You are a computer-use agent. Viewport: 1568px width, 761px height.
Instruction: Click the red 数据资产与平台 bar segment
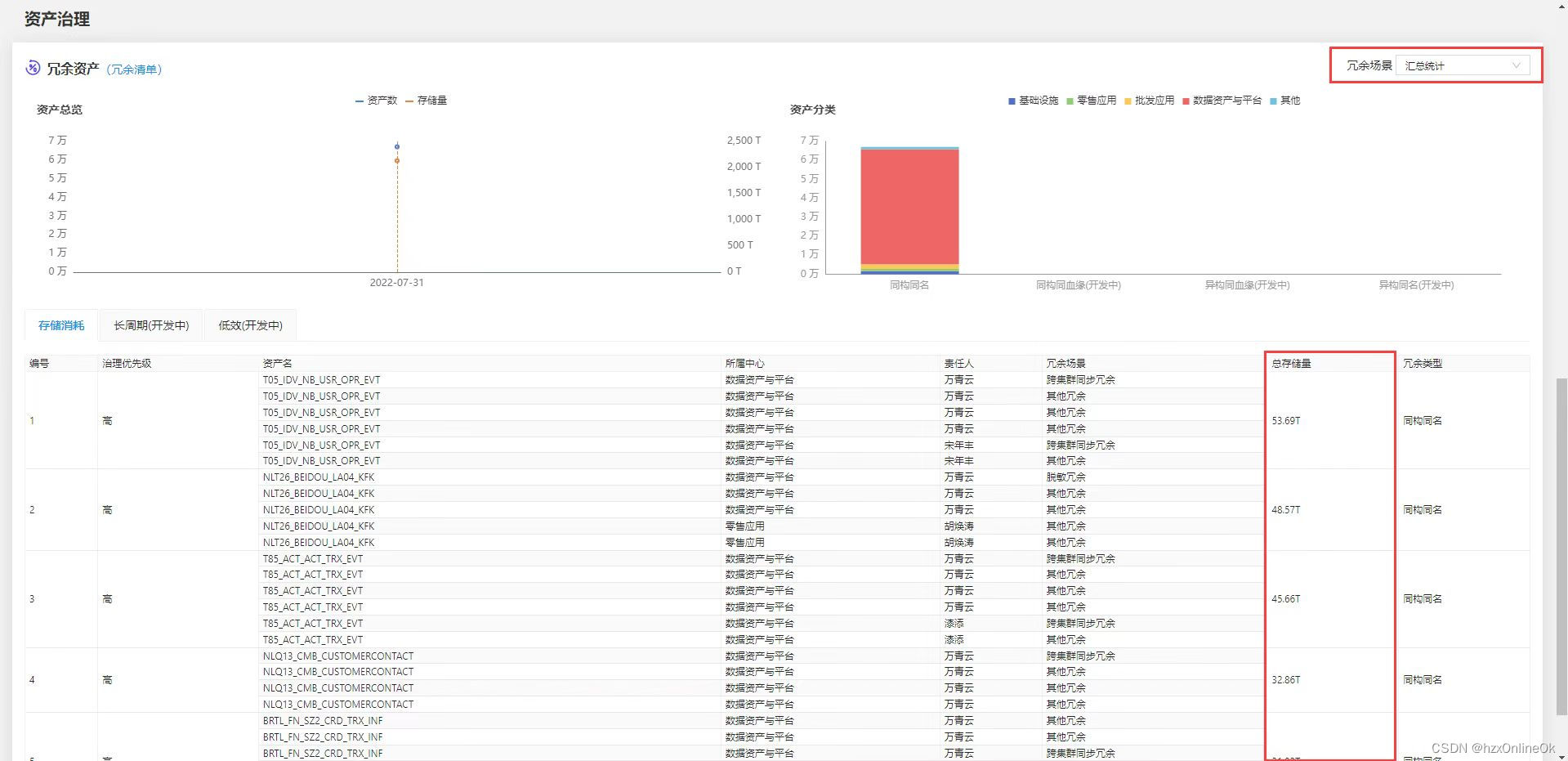tap(909, 207)
